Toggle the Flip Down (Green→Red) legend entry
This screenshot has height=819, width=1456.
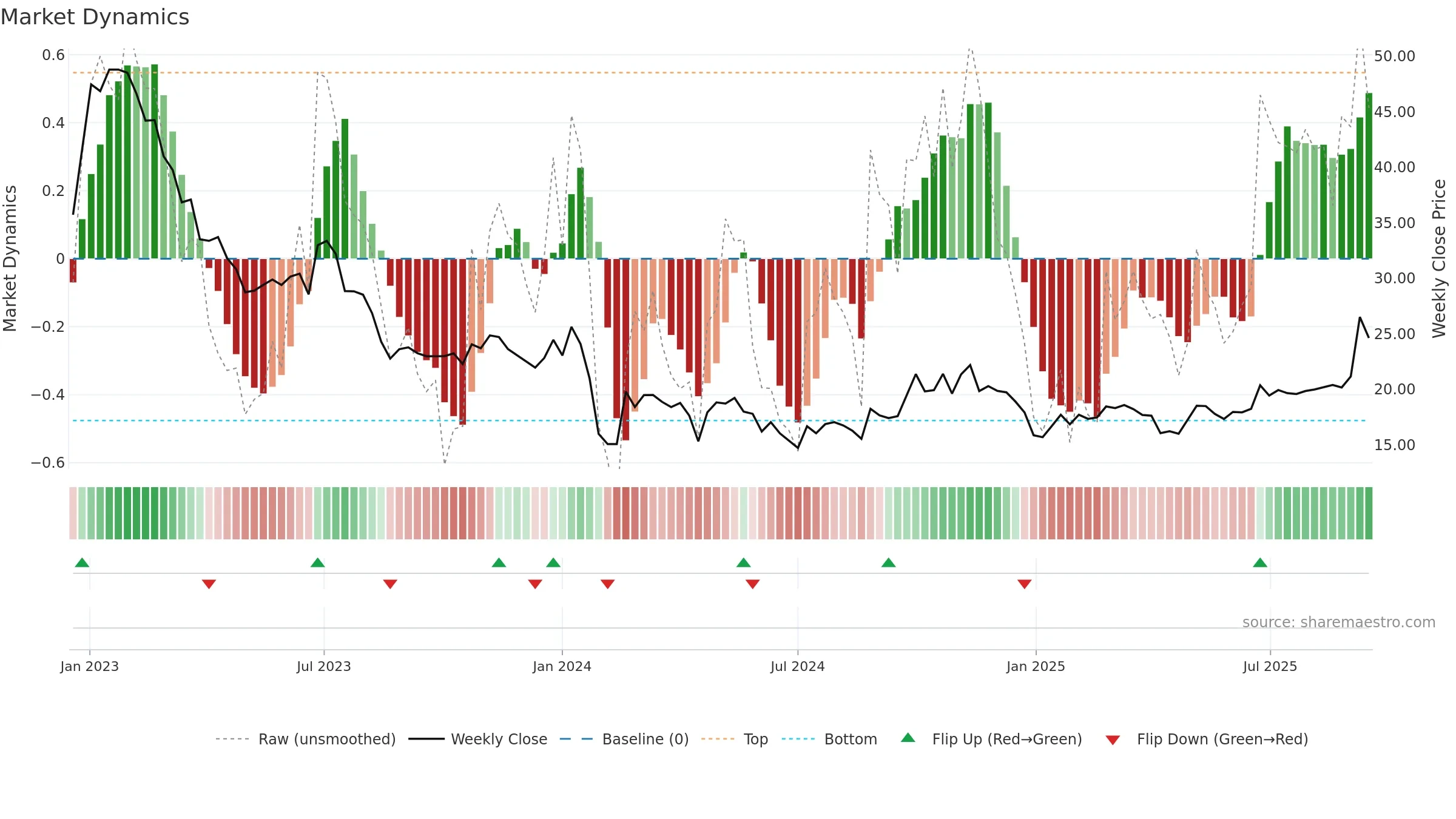[x=1207, y=739]
